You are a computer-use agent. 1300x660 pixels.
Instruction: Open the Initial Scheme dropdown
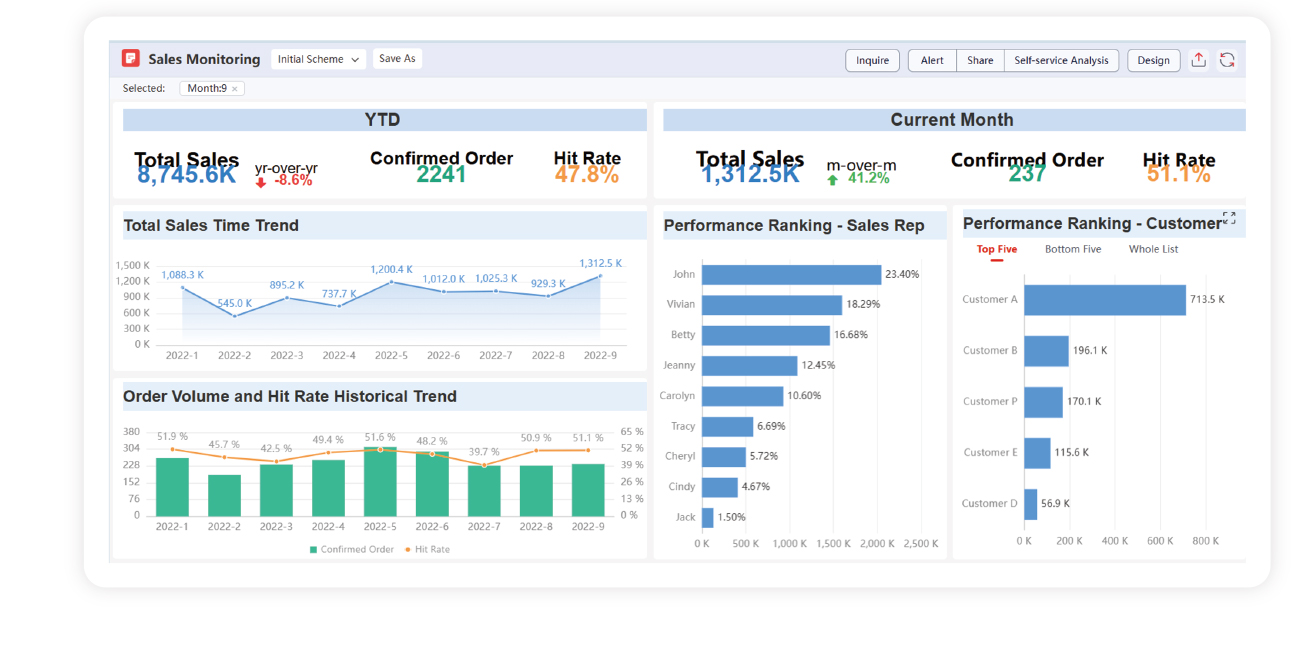click(318, 59)
